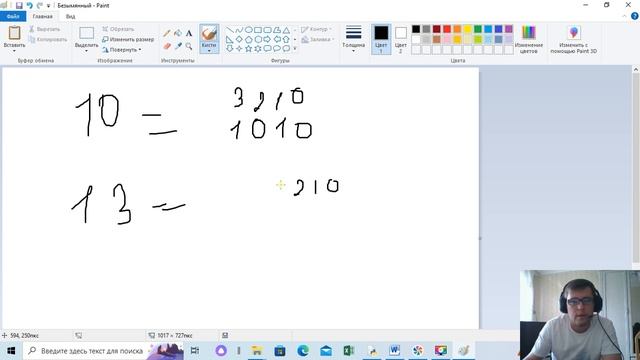Select the Magnifier tool
Viewport: 640px width, 360px height.
click(x=189, y=46)
